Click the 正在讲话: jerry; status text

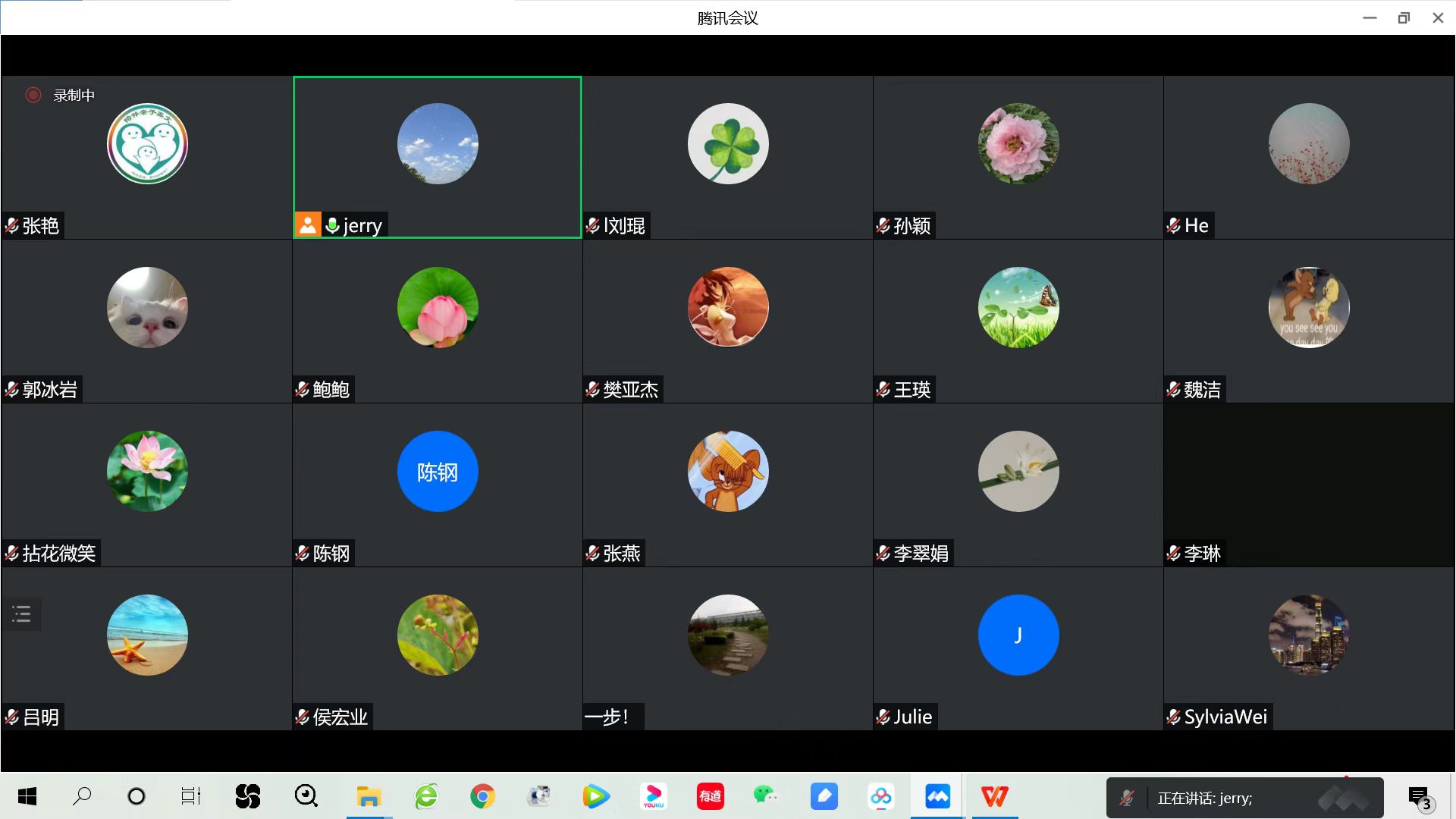(1205, 798)
